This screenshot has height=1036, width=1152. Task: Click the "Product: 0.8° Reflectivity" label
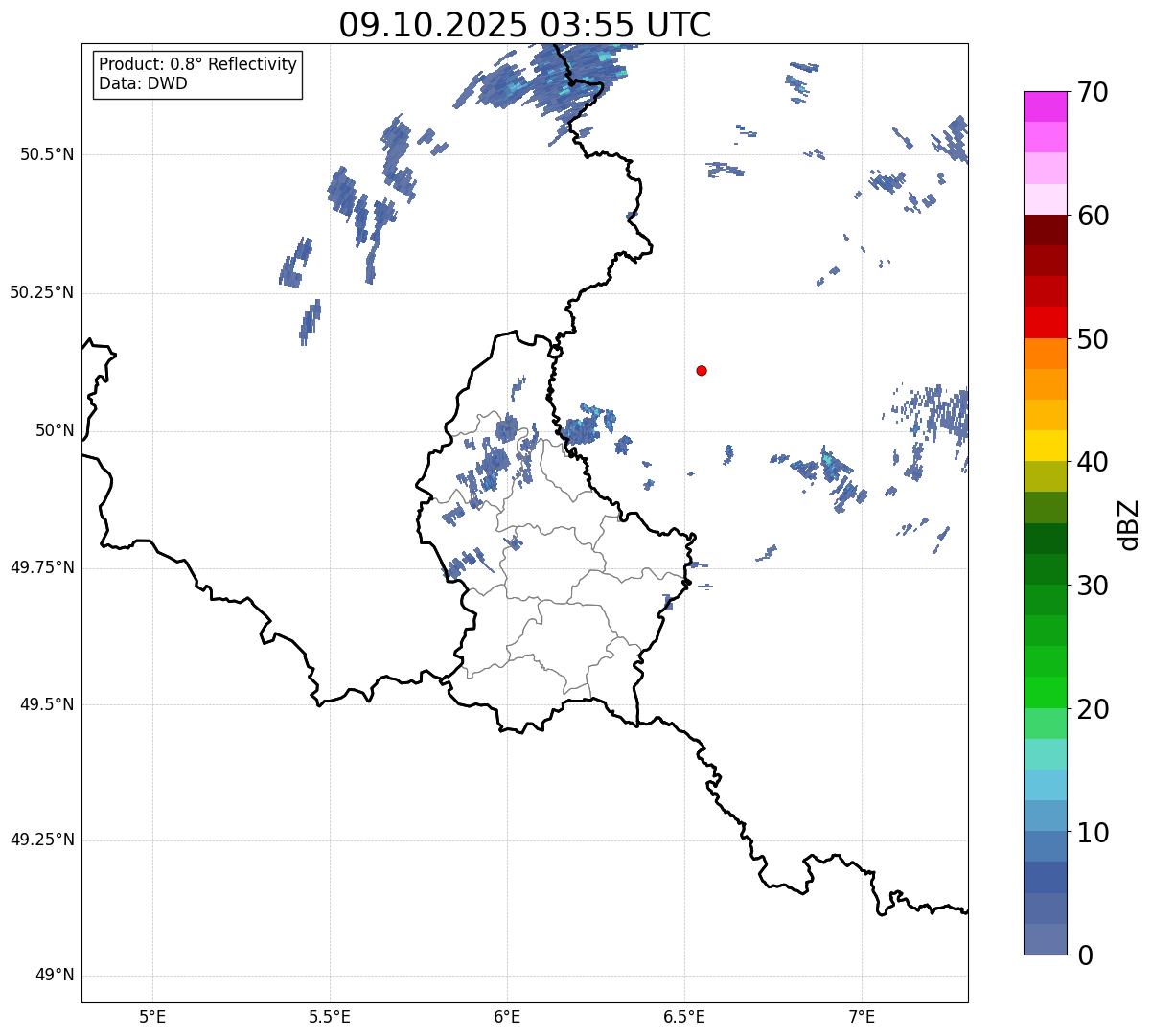(198, 64)
